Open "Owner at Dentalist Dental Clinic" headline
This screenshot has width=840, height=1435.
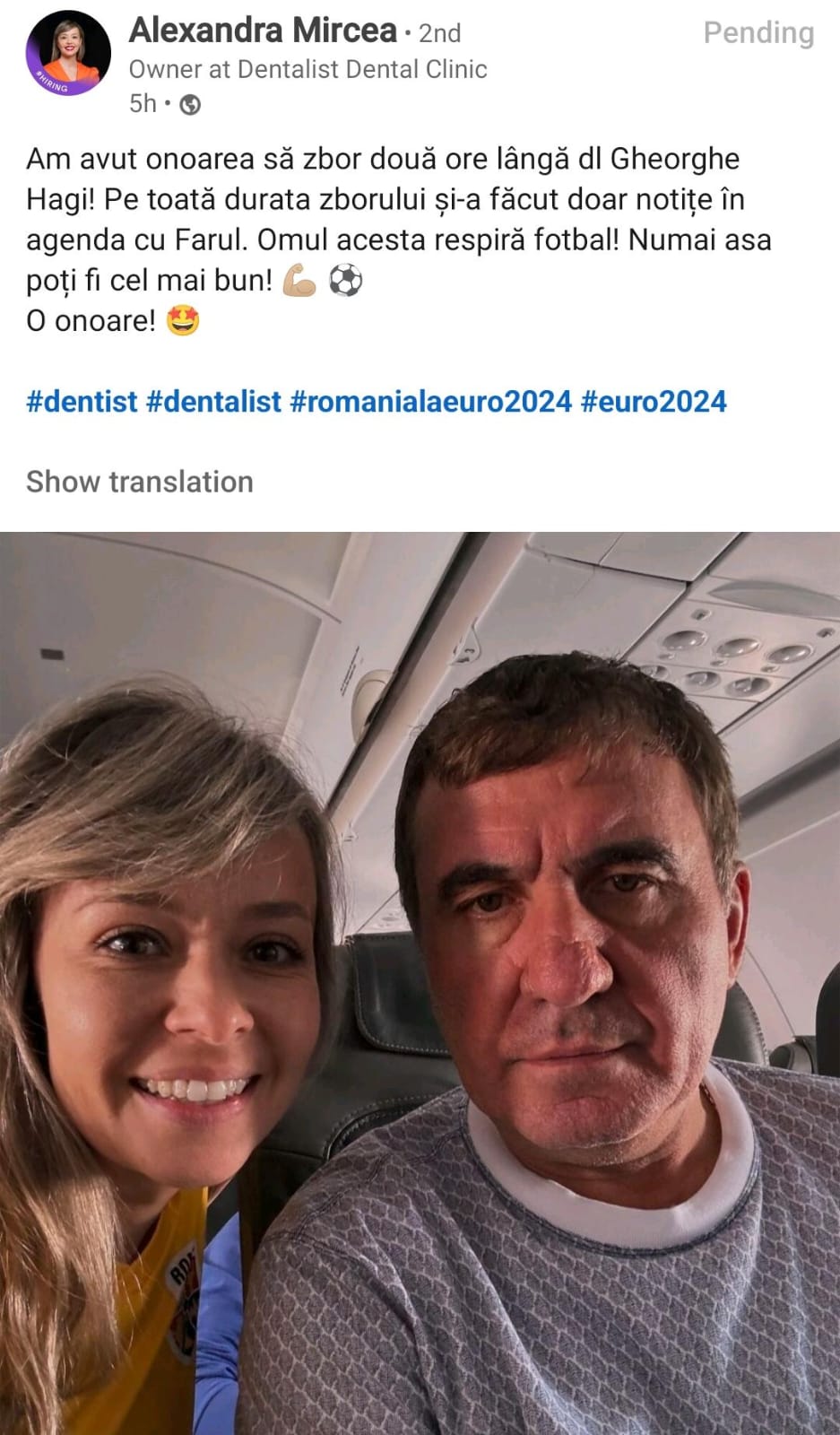pos(307,69)
